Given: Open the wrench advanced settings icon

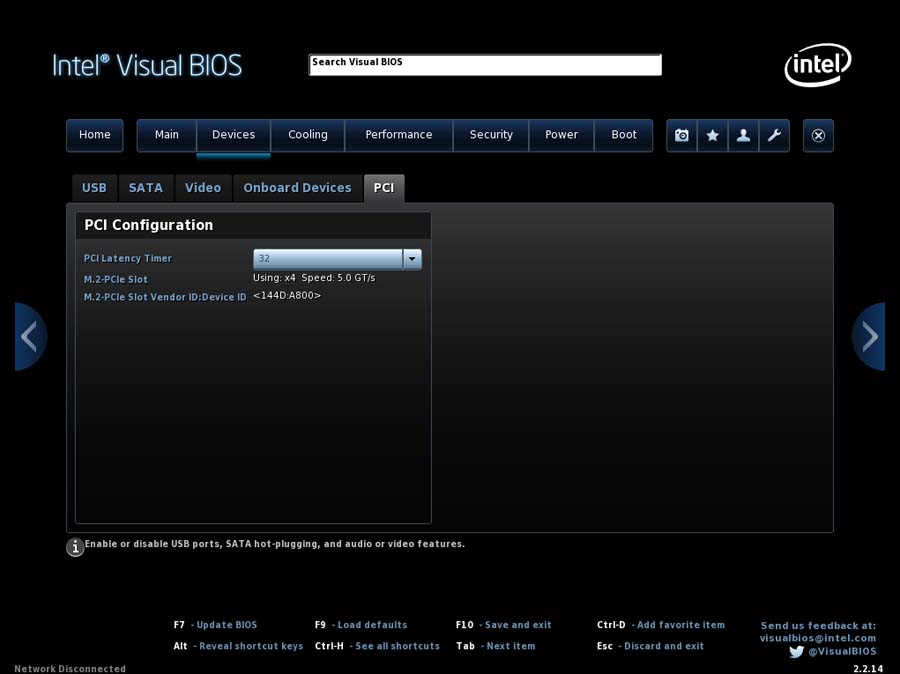Looking at the screenshot, I should point(774,135).
